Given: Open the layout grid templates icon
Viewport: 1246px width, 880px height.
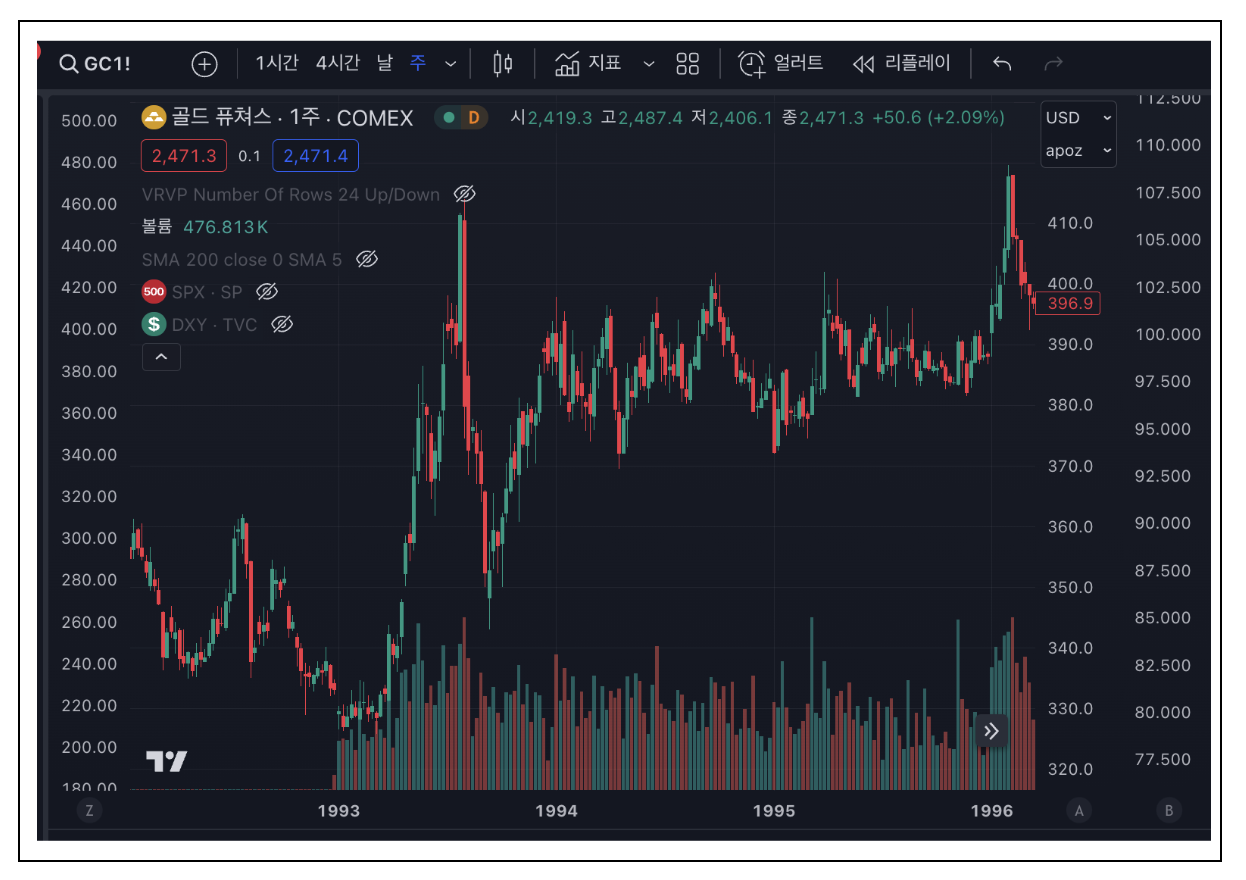Looking at the screenshot, I should pos(687,64).
